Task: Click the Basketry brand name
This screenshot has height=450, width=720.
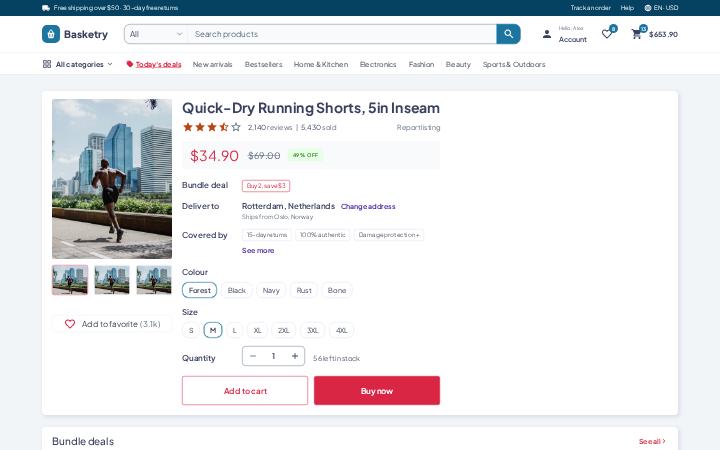Action: 86,34
